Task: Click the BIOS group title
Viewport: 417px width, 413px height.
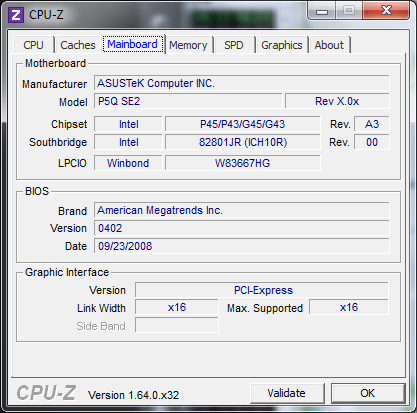Action: pos(37,191)
